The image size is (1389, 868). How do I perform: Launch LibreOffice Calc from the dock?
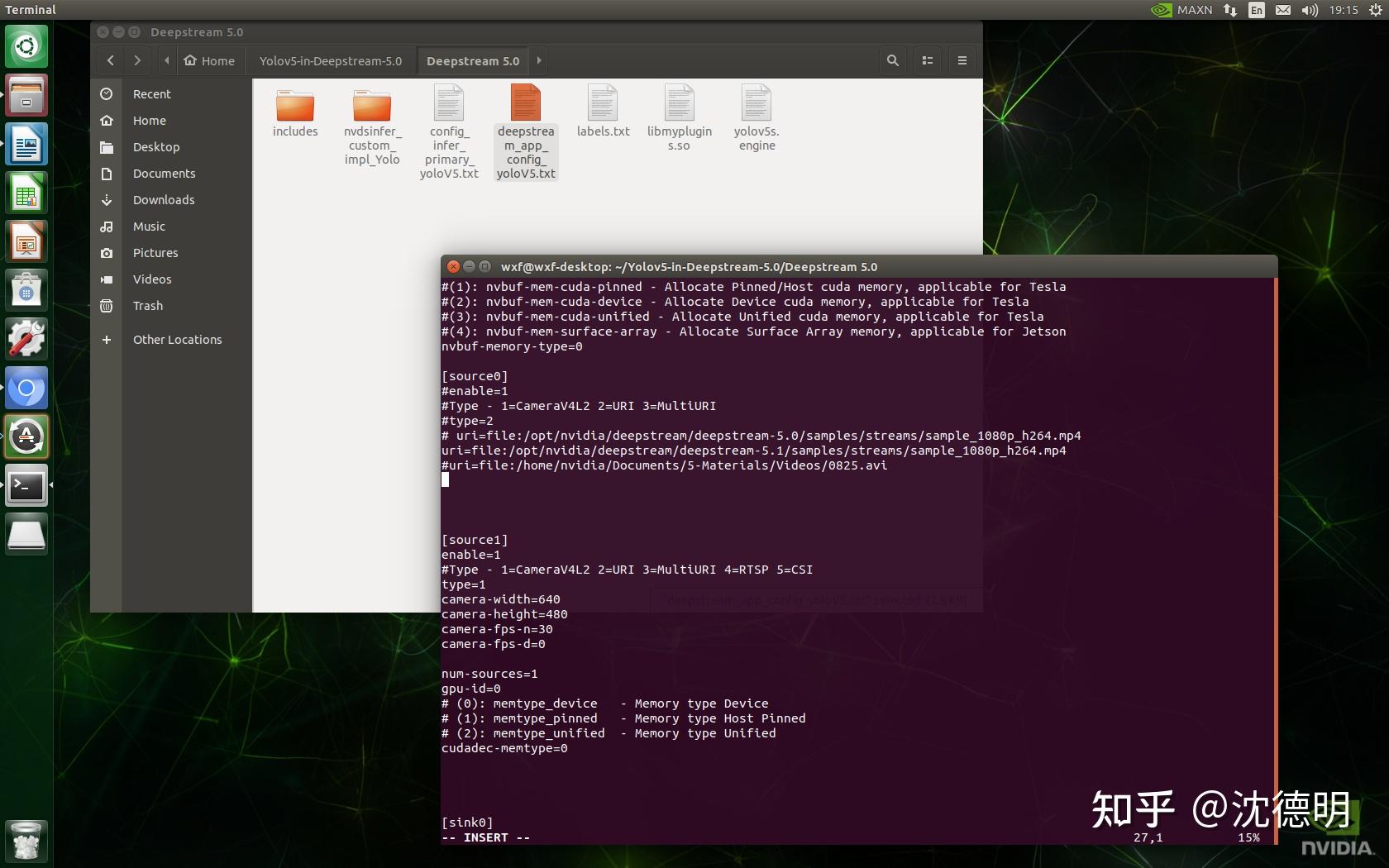click(26, 193)
